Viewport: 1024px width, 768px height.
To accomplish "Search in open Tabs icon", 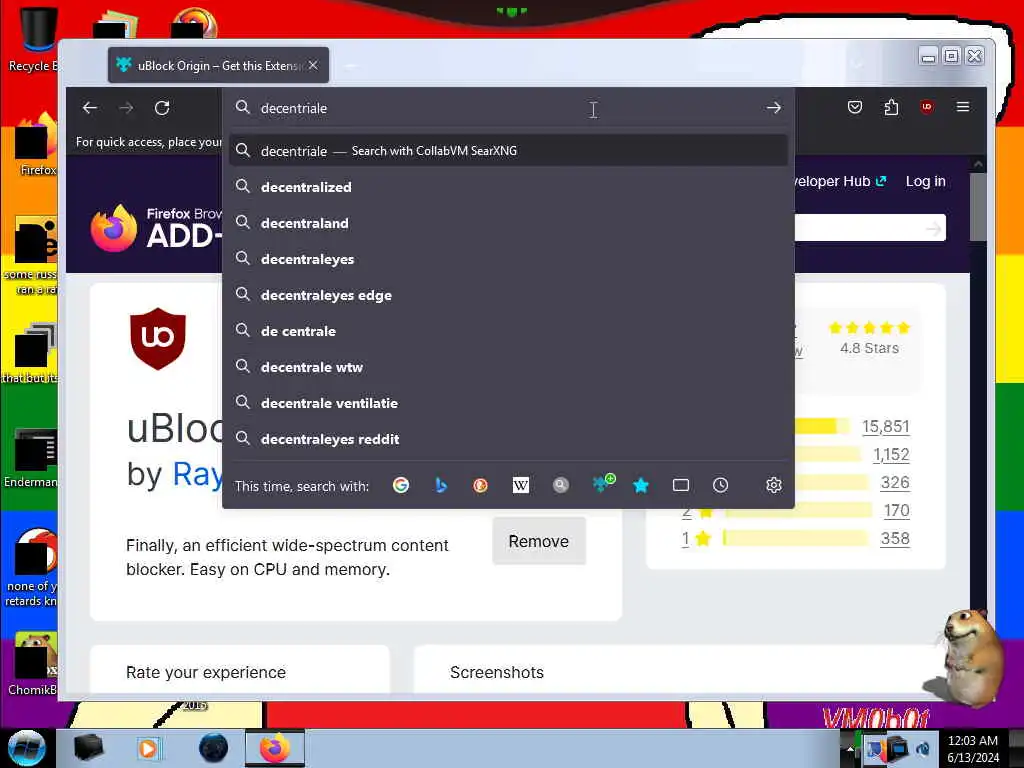I will coord(680,485).
